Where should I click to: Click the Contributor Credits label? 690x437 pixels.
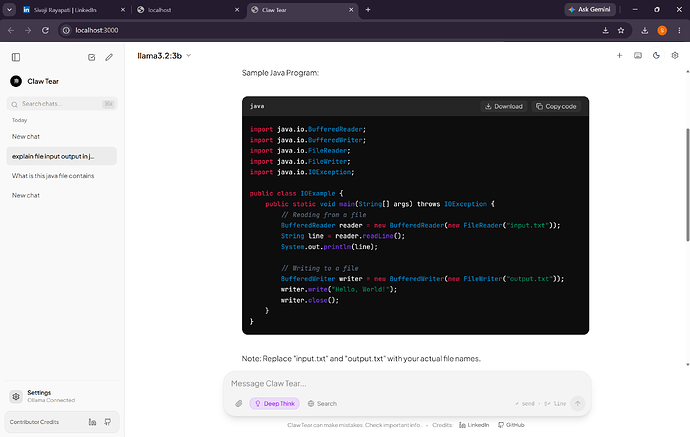coord(34,422)
